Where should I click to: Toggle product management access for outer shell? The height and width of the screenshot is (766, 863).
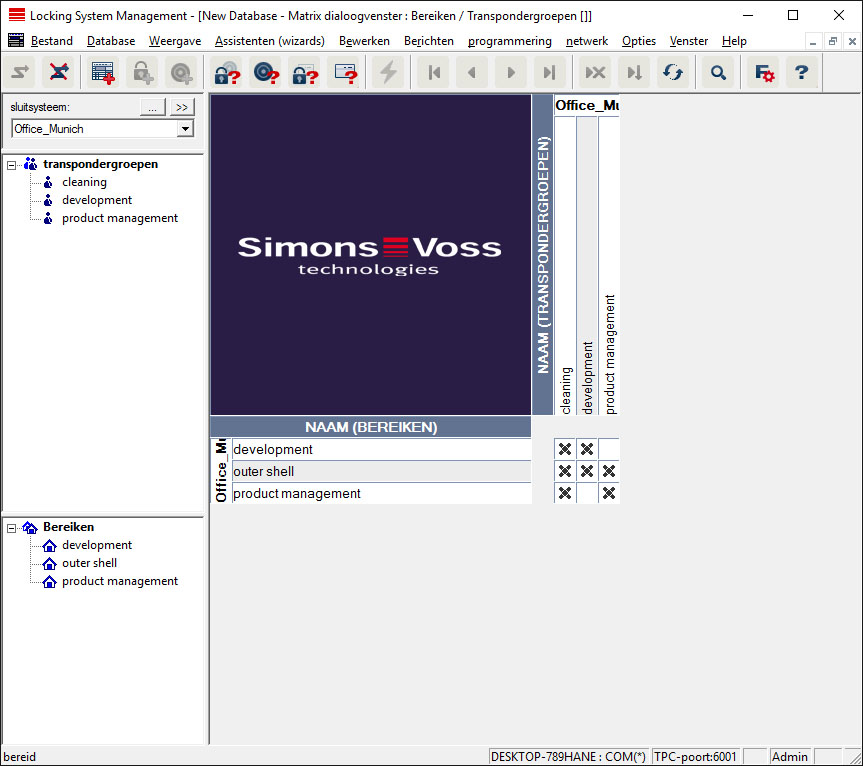point(609,471)
